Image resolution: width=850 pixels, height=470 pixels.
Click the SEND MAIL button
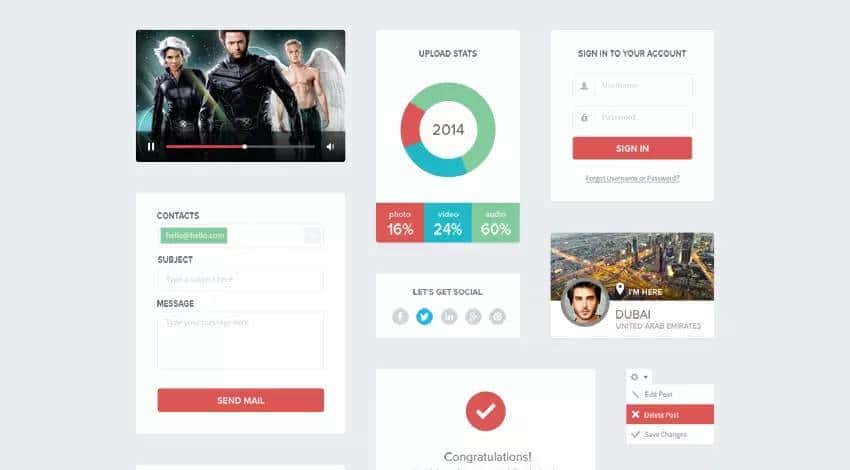pos(241,400)
